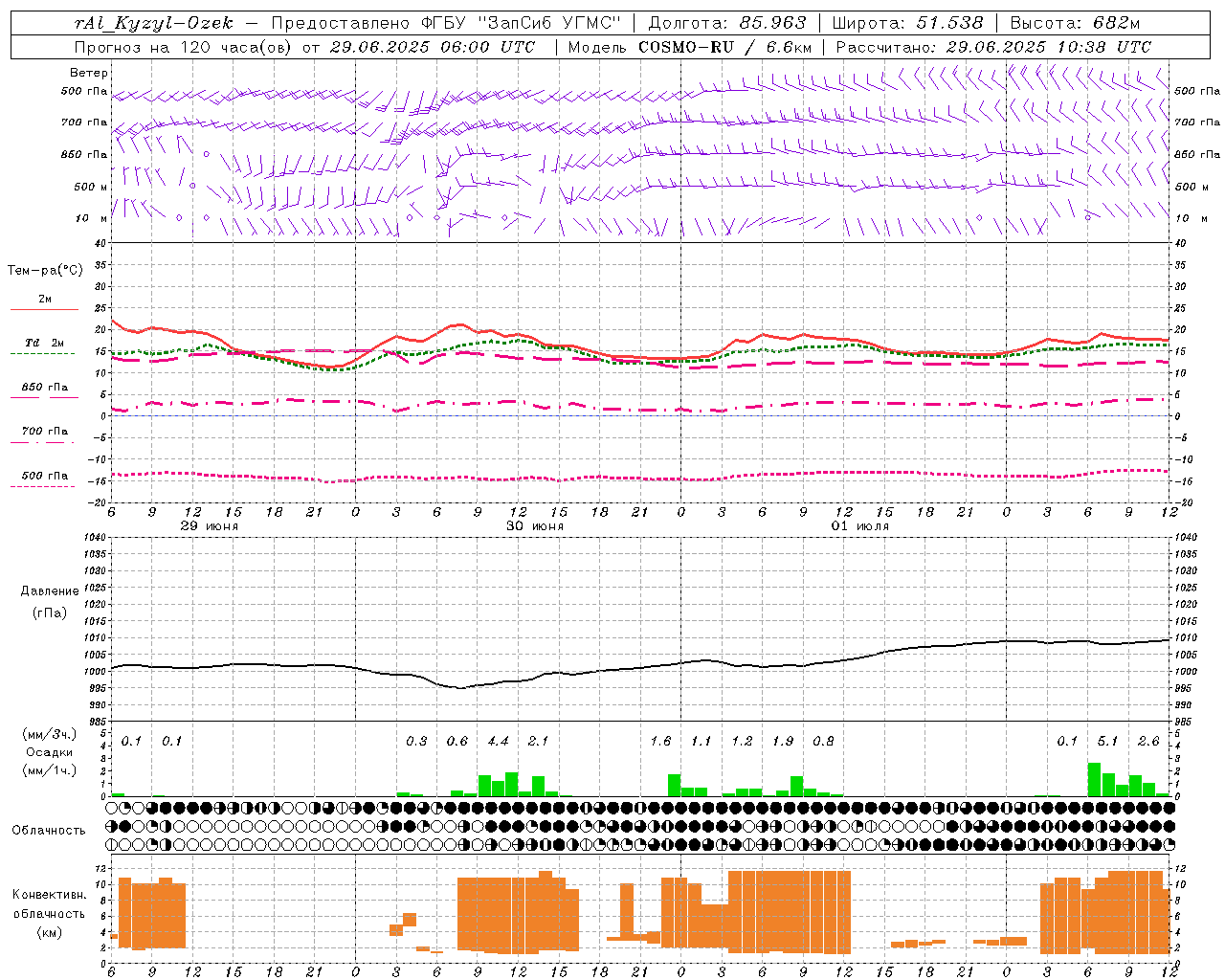
Task: Click the latitude value Широта: 51.538
Action: click(x=907, y=23)
